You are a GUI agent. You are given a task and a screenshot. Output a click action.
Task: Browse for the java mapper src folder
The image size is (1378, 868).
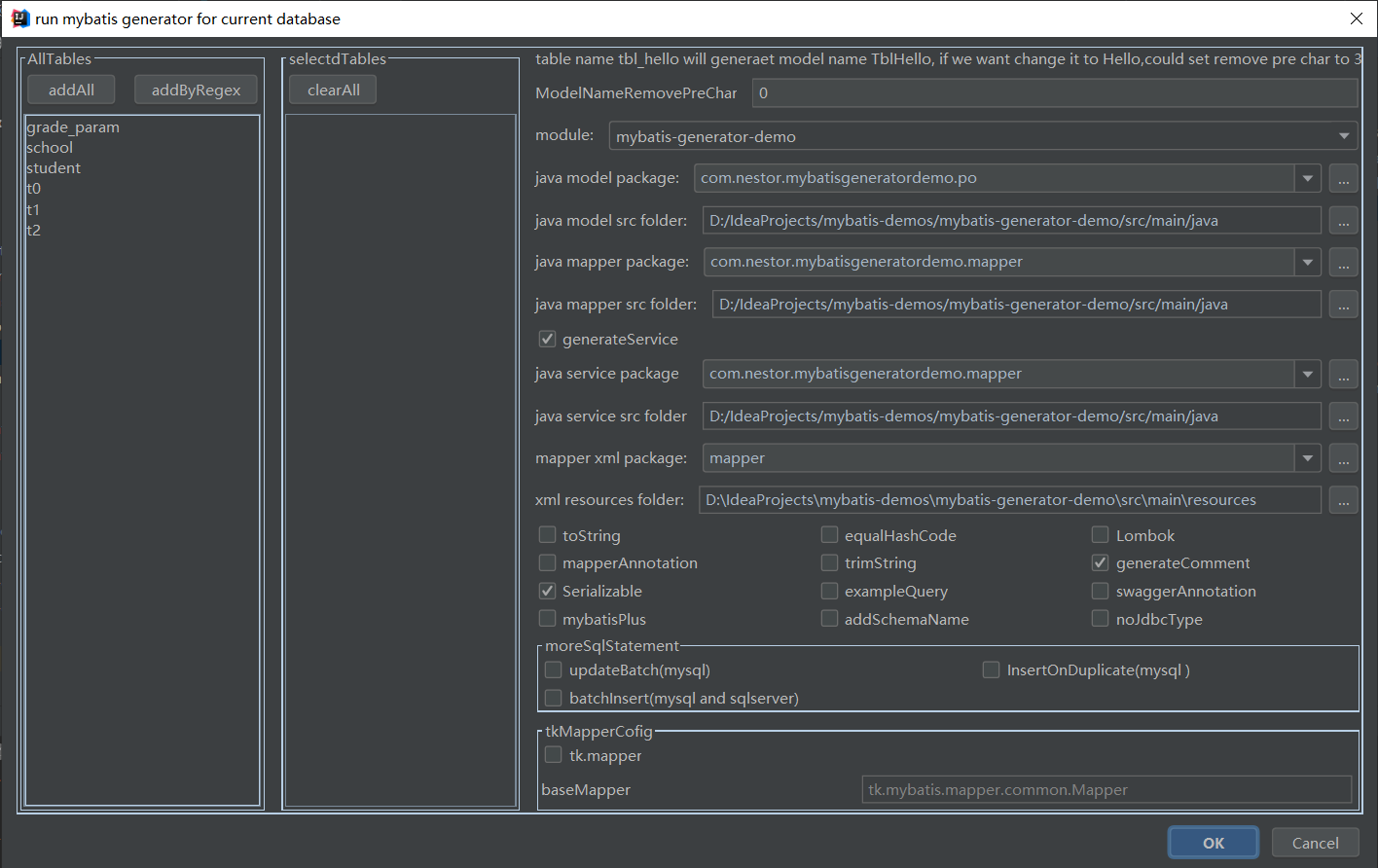[x=1343, y=304]
